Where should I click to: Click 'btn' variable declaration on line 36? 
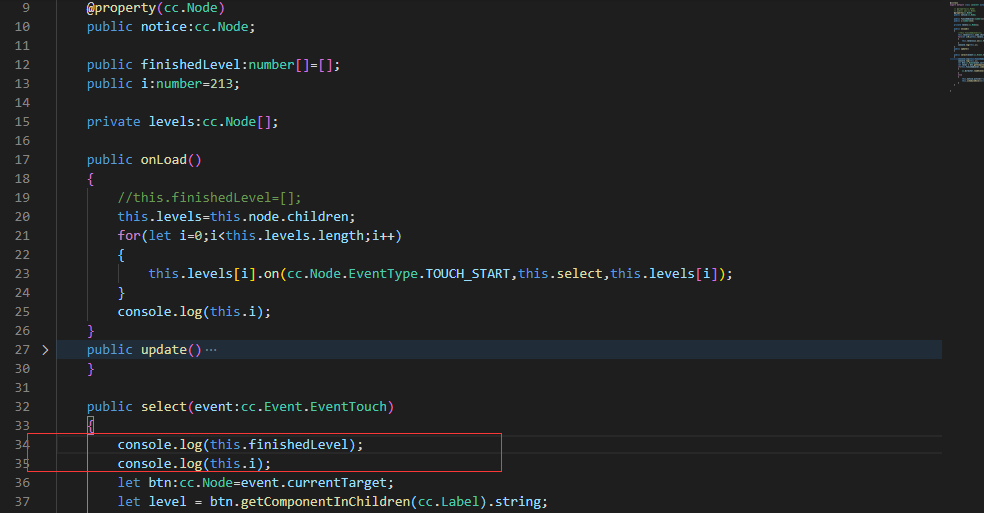160,483
